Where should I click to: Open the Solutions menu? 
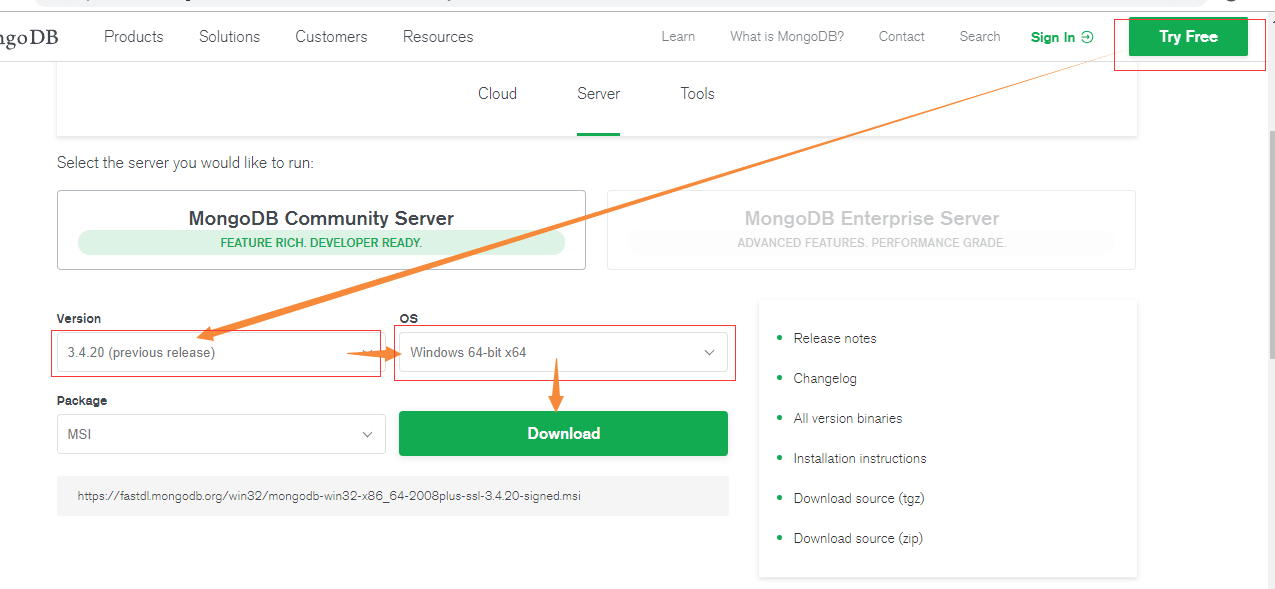pos(229,36)
